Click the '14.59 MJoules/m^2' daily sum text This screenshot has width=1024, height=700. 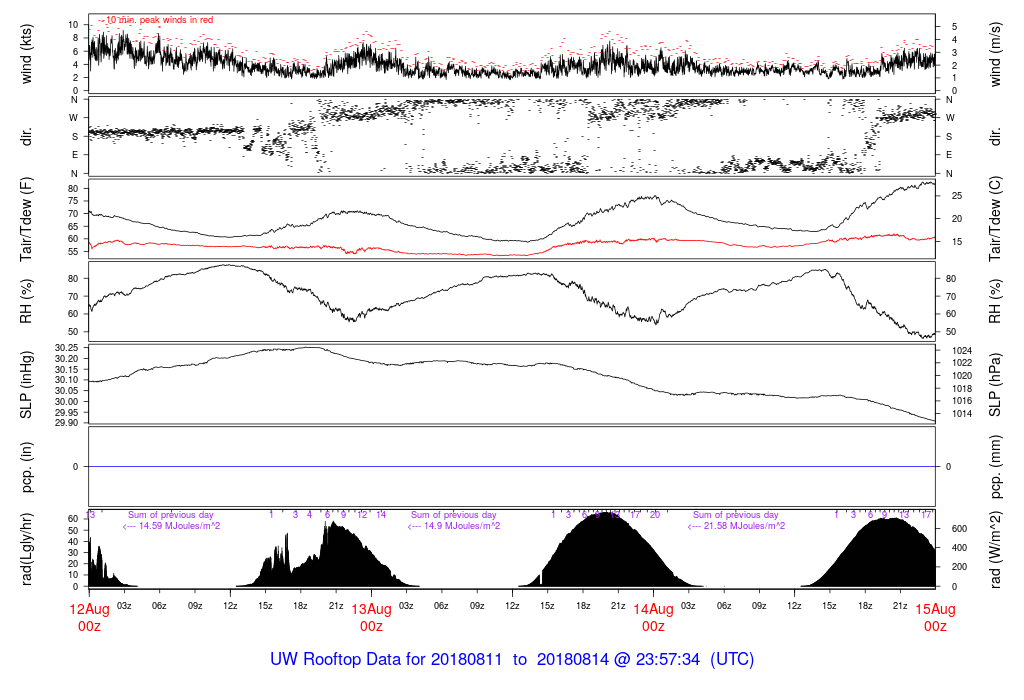pos(170,526)
